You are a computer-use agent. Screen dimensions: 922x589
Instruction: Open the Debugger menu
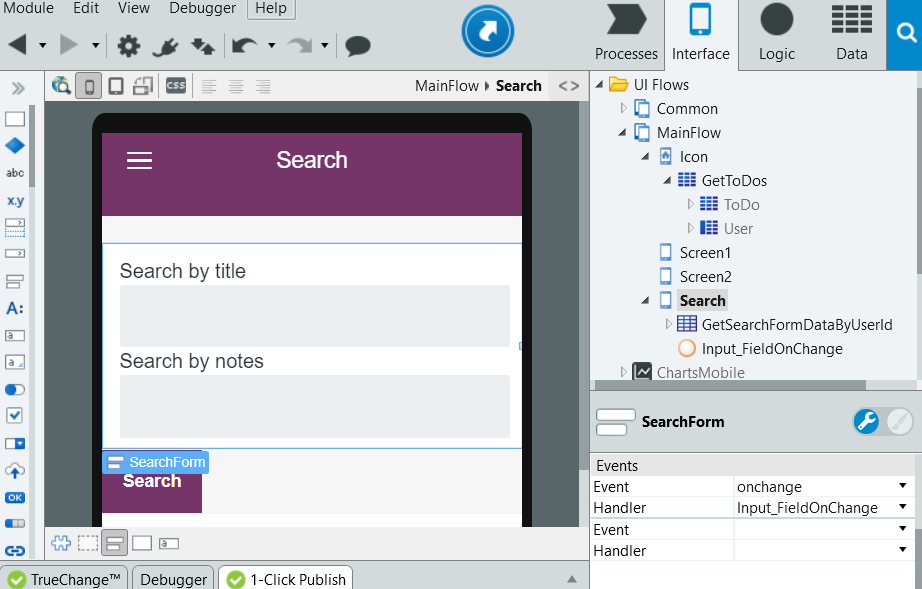pyautogui.click(x=202, y=9)
